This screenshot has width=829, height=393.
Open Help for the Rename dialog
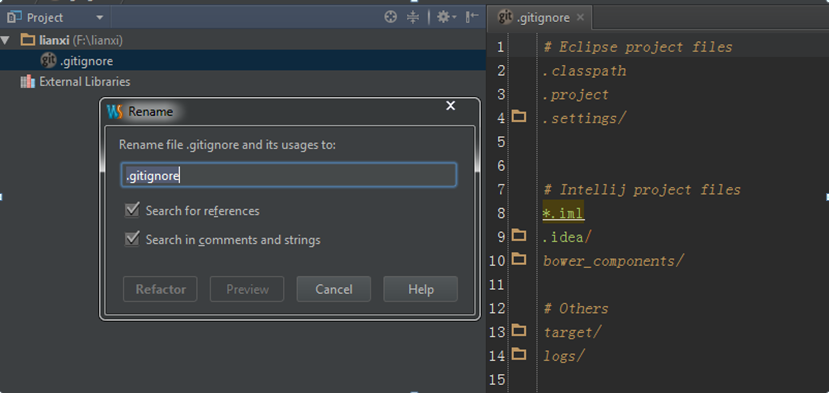point(420,289)
